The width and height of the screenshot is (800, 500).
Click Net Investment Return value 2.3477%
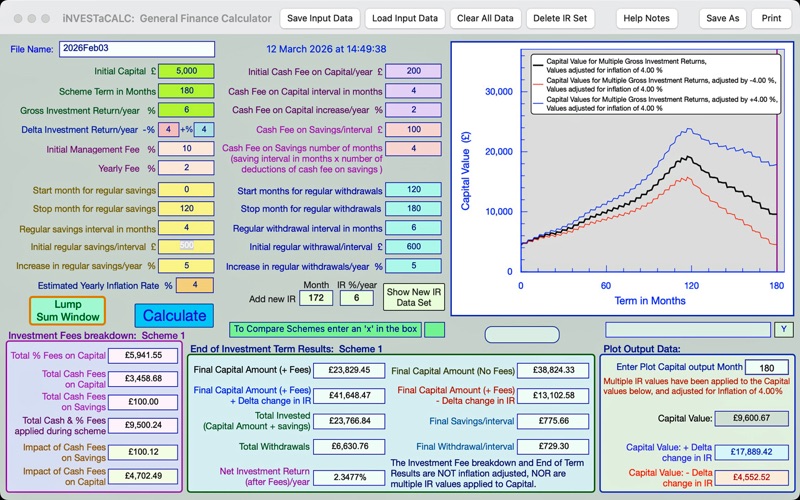[349, 478]
